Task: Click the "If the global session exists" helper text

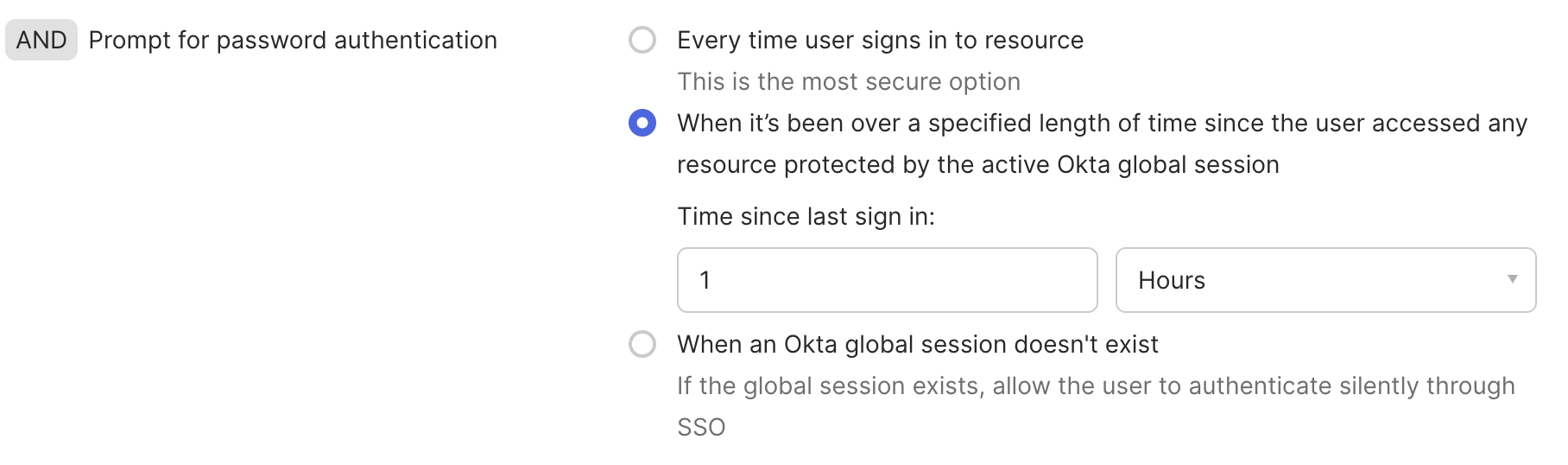Action: (x=1095, y=385)
